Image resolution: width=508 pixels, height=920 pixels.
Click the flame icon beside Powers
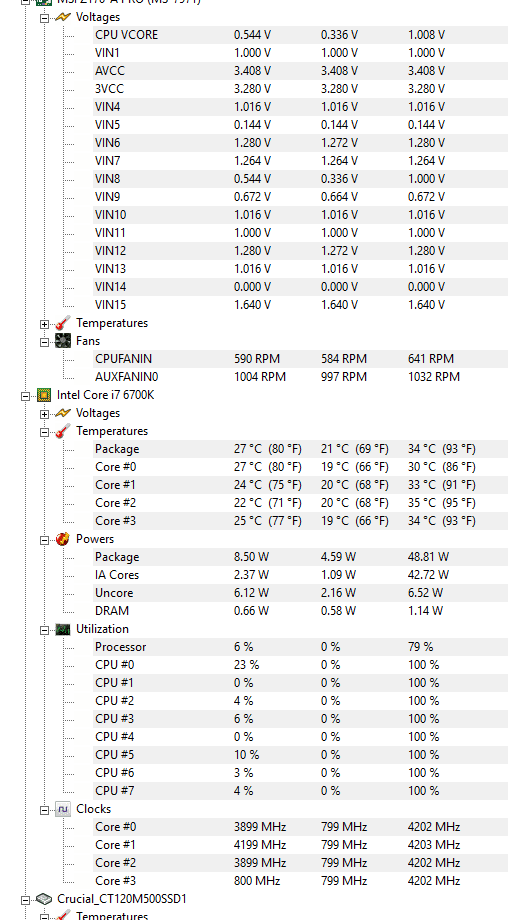coord(62,539)
